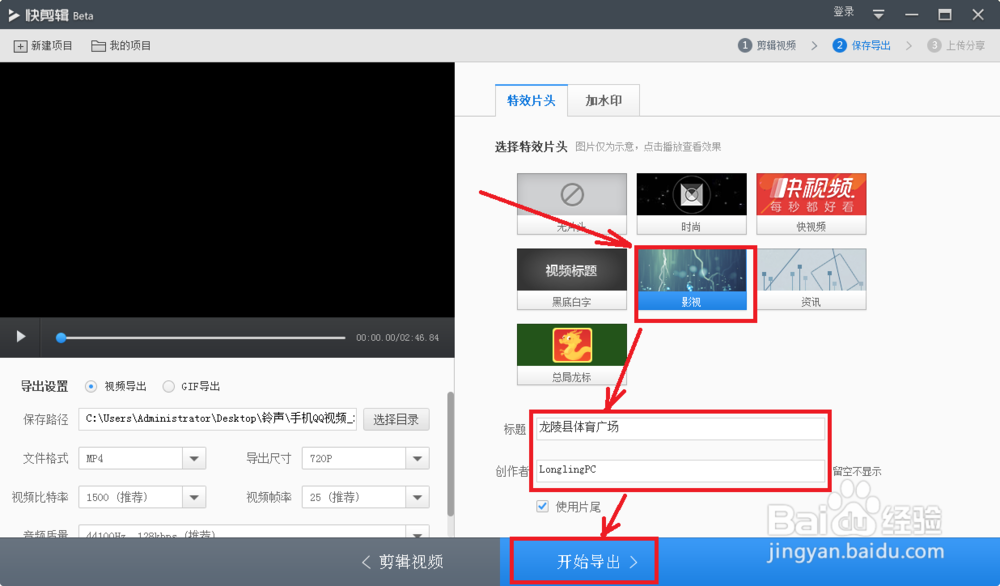The height and width of the screenshot is (586, 1000).
Task: Go back with 剪辑视频 button
Action: pyautogui.click(x=402, y=561)
